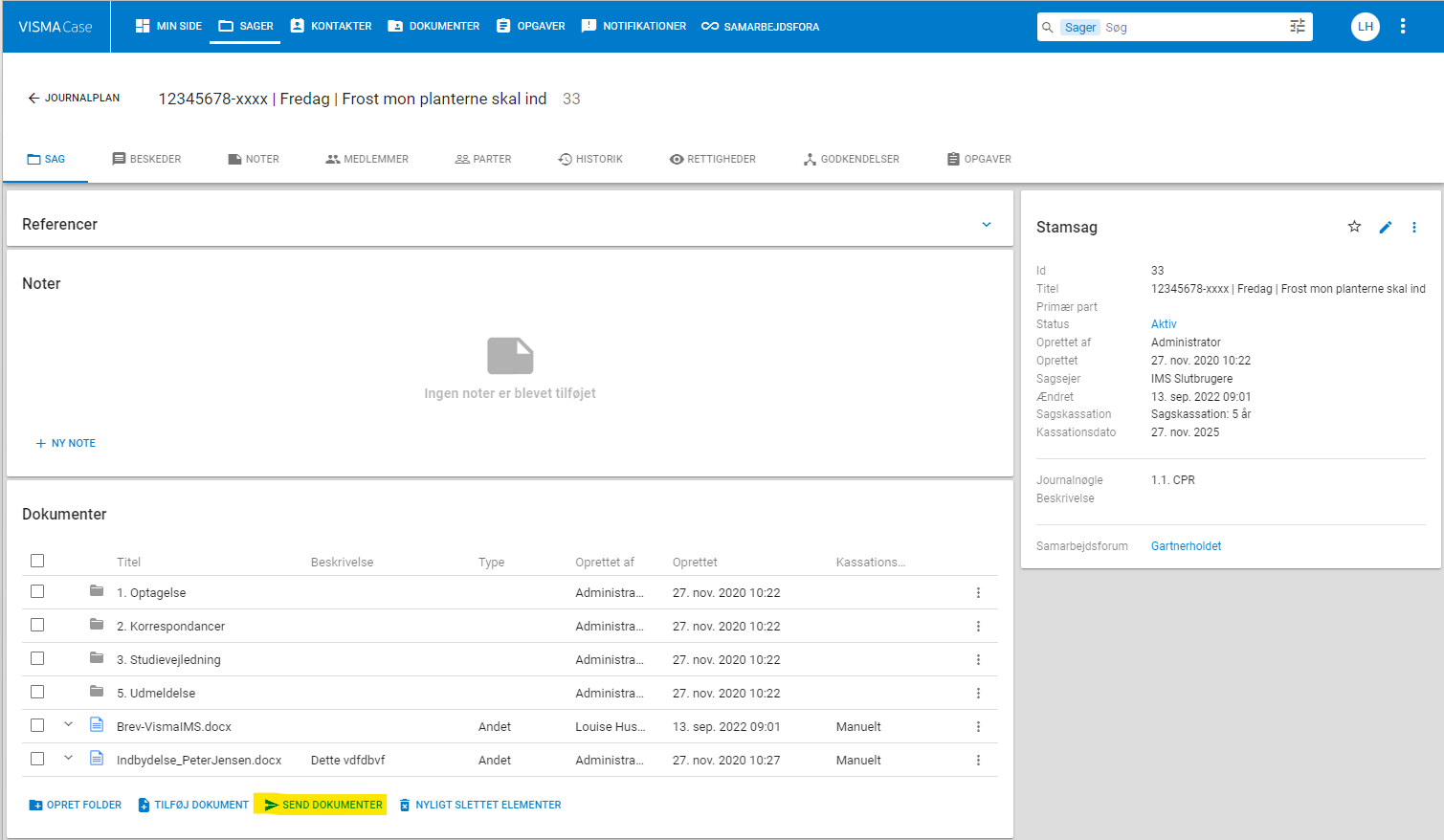Image resolution: width=1444 pixels, height=840 pixels.
Task: Click the back arrow next to JOURNALPLAN
Action: [34, 98]
